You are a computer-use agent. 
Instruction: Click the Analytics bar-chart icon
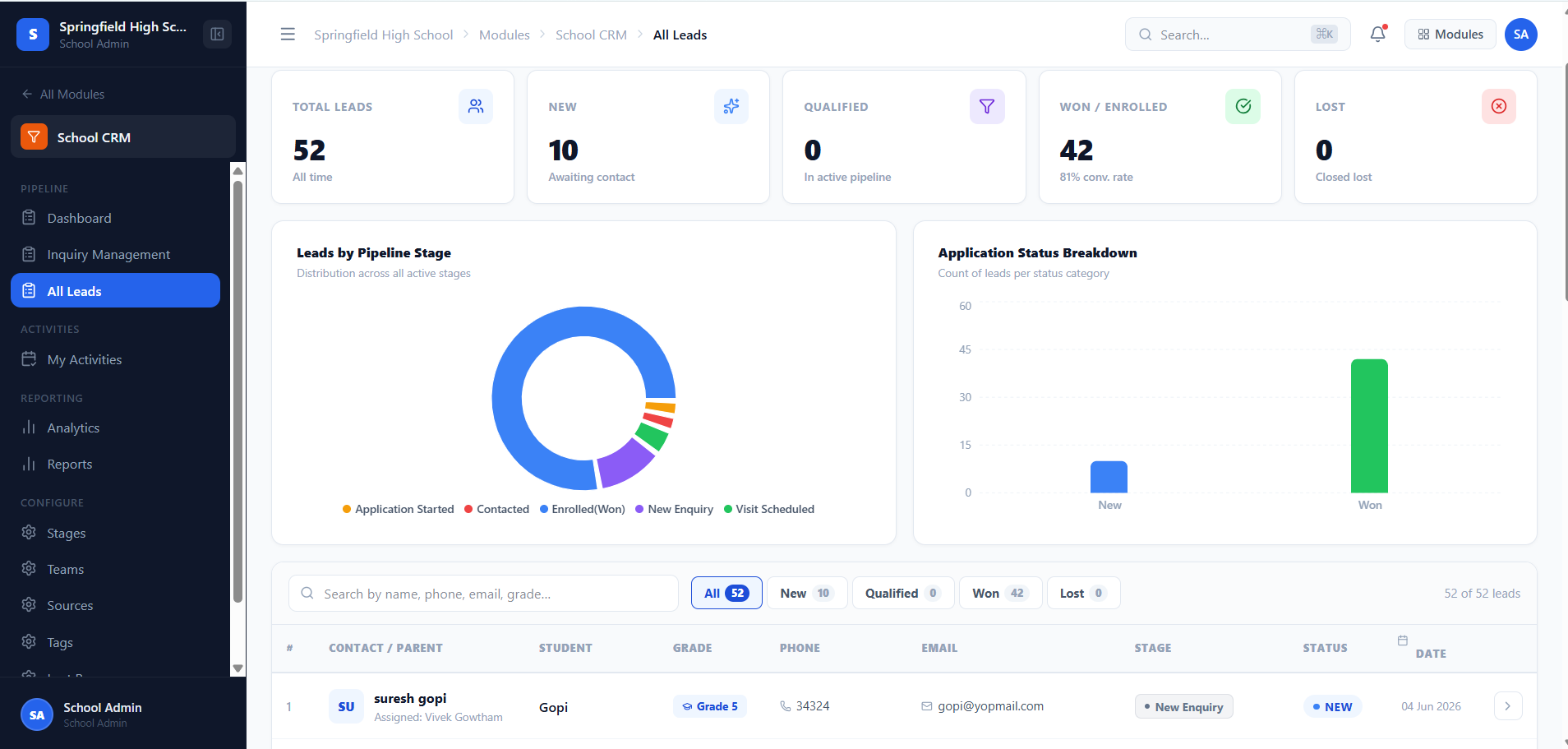click(29, 428)
